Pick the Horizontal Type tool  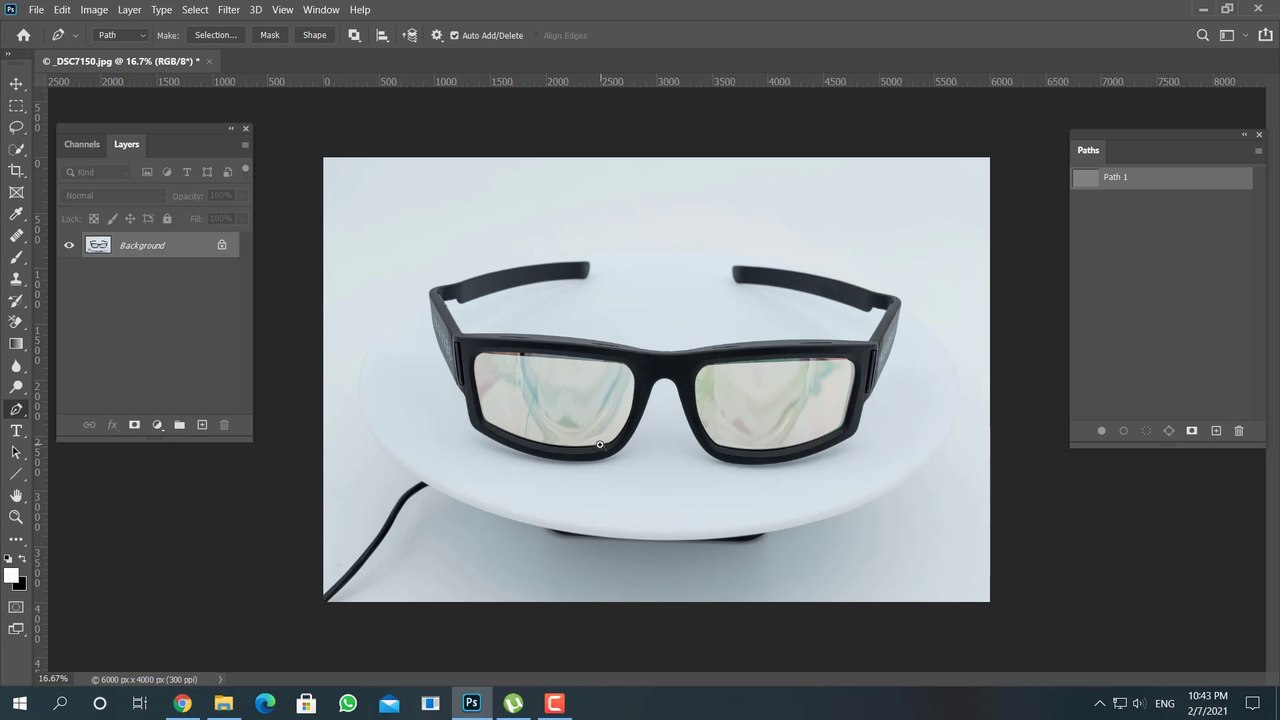[16, 431]
